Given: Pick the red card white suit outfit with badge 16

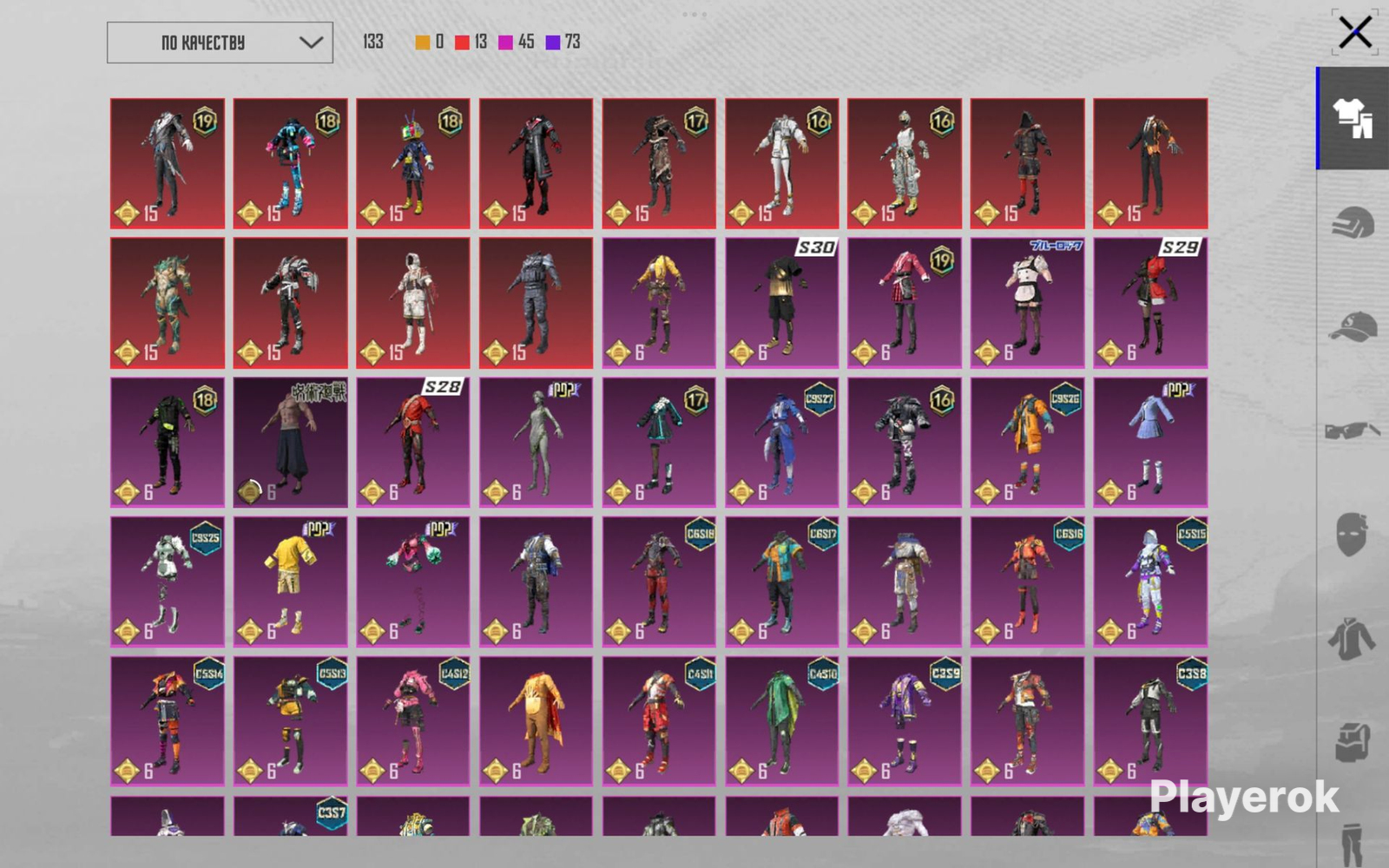Looking at the screenshot, I should pos(782,163).
